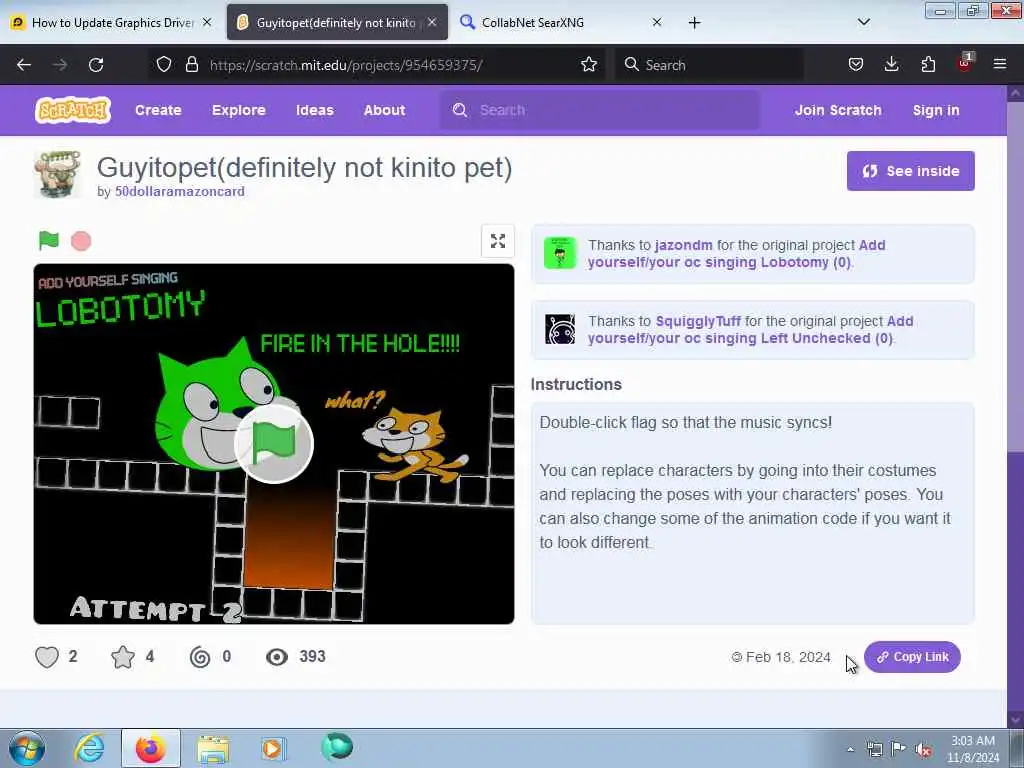Click the See inside button
This screenshot has width=1024, height=768.
910,171
